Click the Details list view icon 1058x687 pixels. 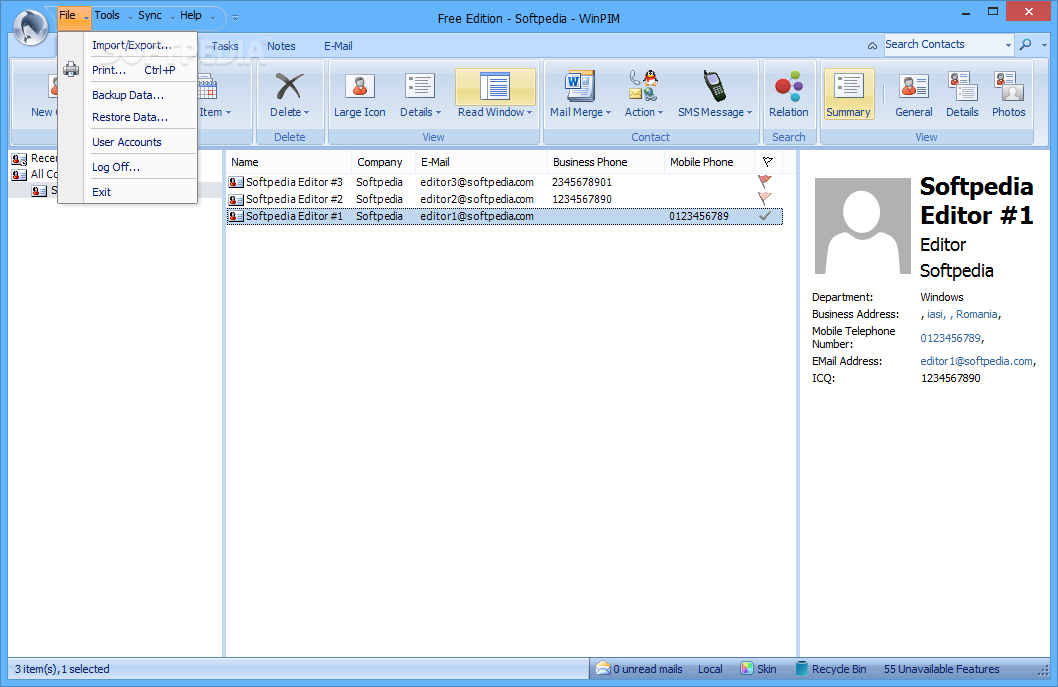point(420,86)
